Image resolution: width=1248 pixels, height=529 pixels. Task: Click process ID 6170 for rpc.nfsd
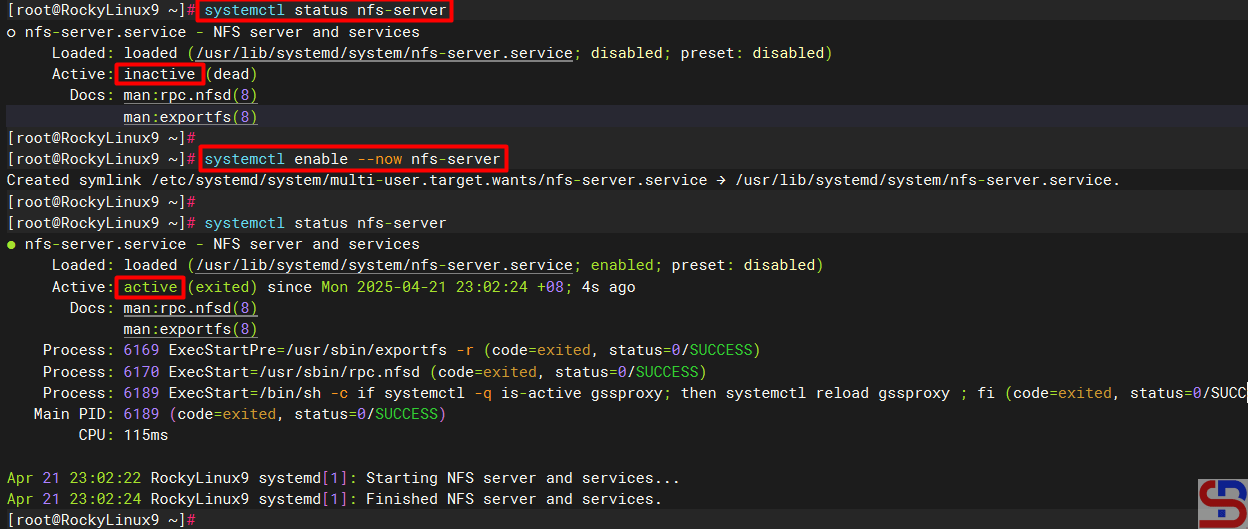pyautogui.click(x=141, y=372)
